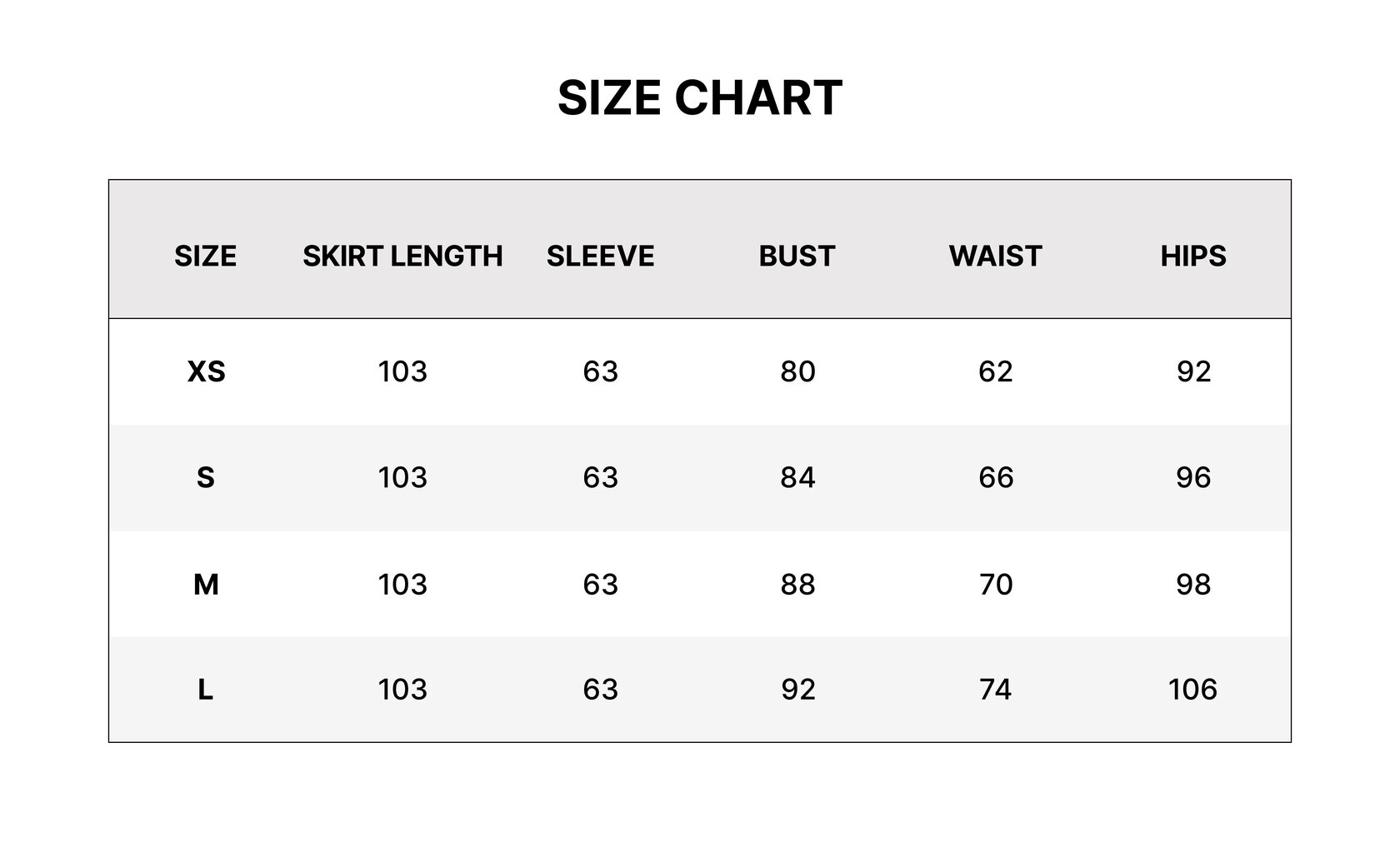Click the SIZE CHART title
1400x852 pixels.
coord(700,97)
